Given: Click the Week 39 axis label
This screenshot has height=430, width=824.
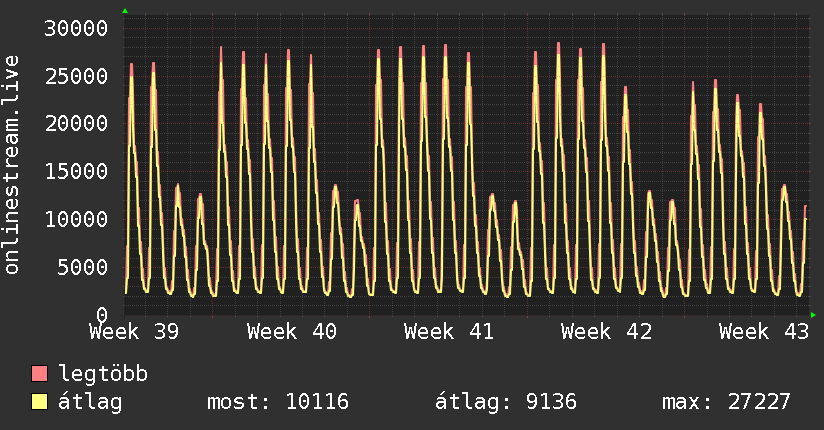Looking at the screenshot, I should pos(134,332).
